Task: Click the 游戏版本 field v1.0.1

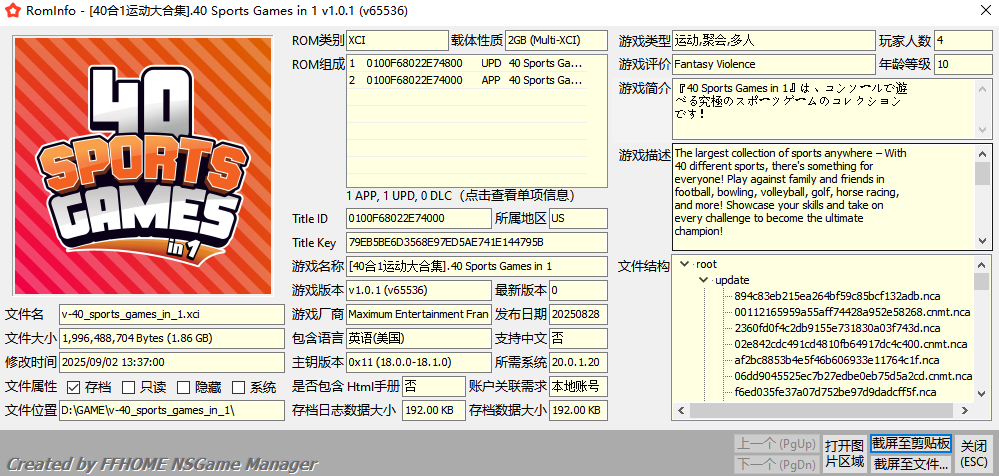Action: [x=419, y=291]
